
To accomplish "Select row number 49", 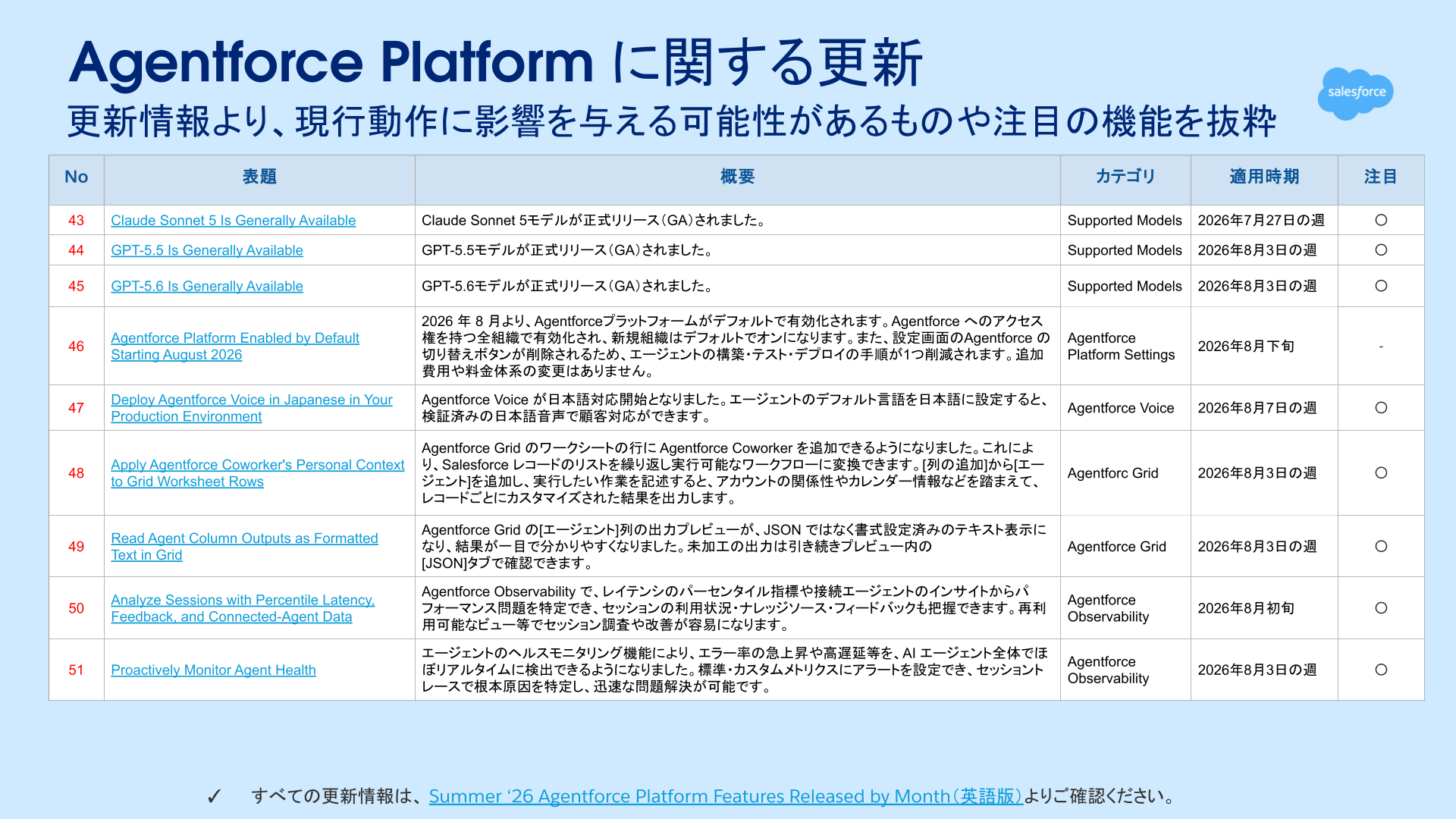I will [77, 546].
